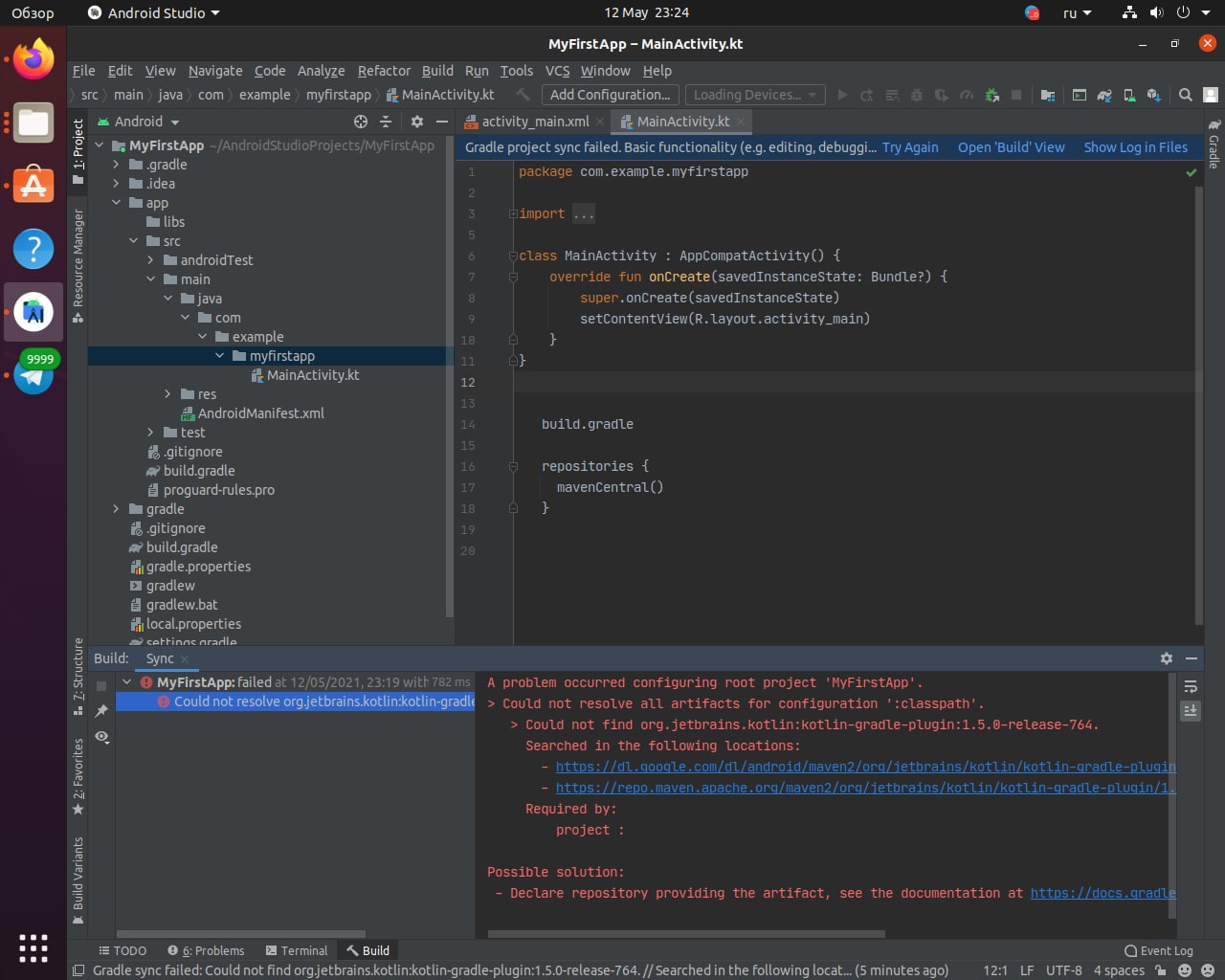The height and width of the screenshot is (980, 1225).
Task: Click the pin tab icon in Build panel
Action: 101,711
